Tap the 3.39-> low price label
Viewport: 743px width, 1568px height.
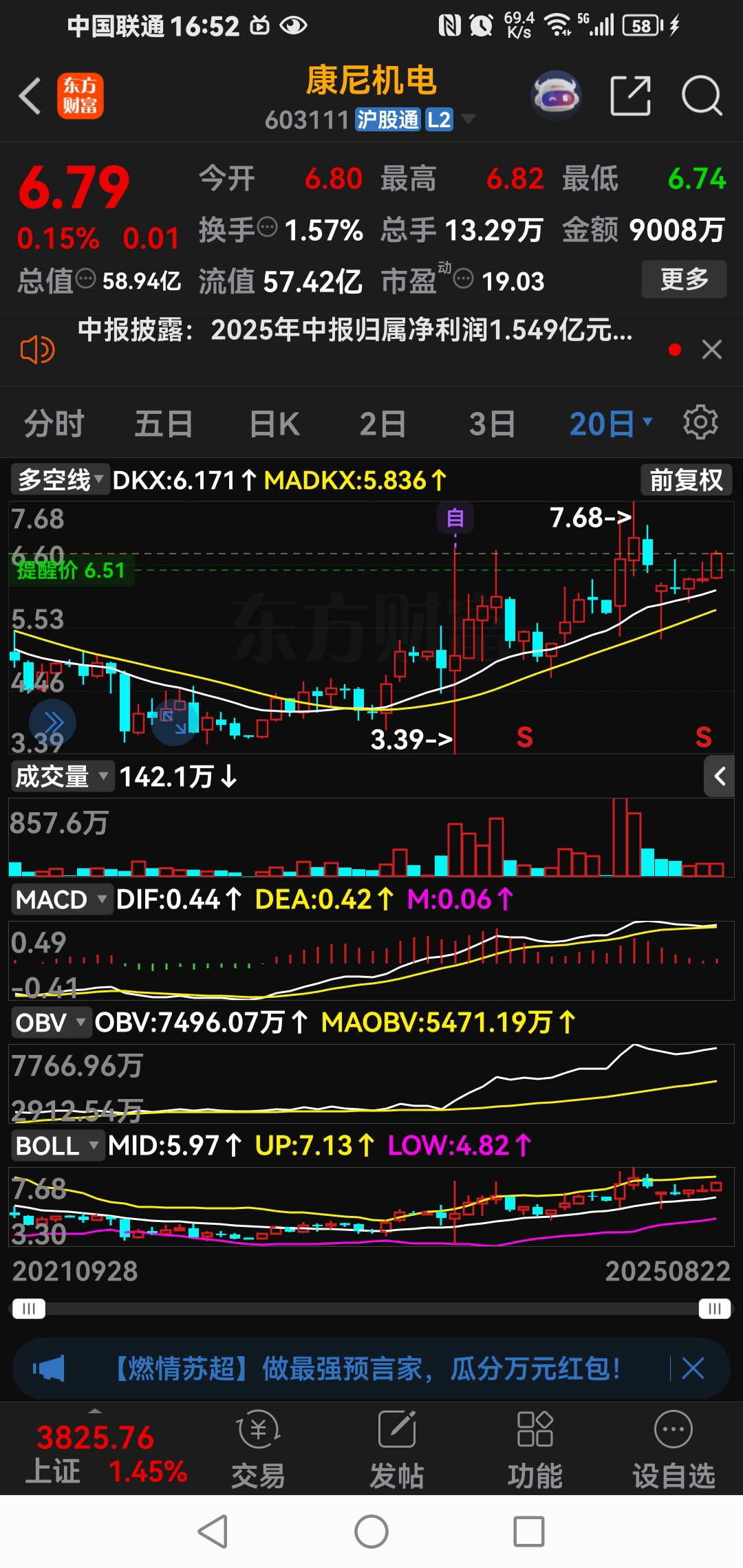tap(411, 739)
